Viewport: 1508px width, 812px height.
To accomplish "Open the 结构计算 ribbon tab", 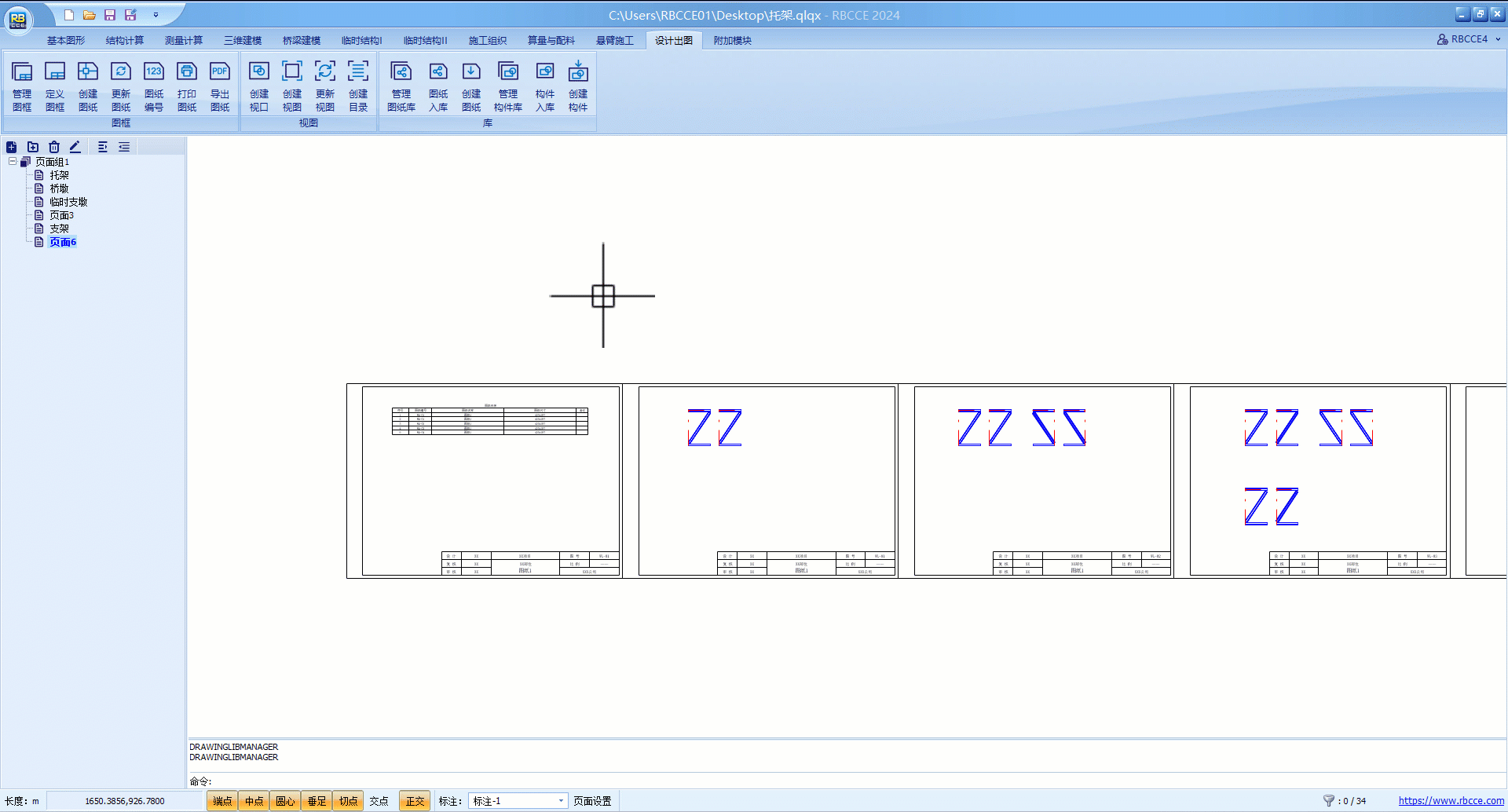I will tap(125, 41).
